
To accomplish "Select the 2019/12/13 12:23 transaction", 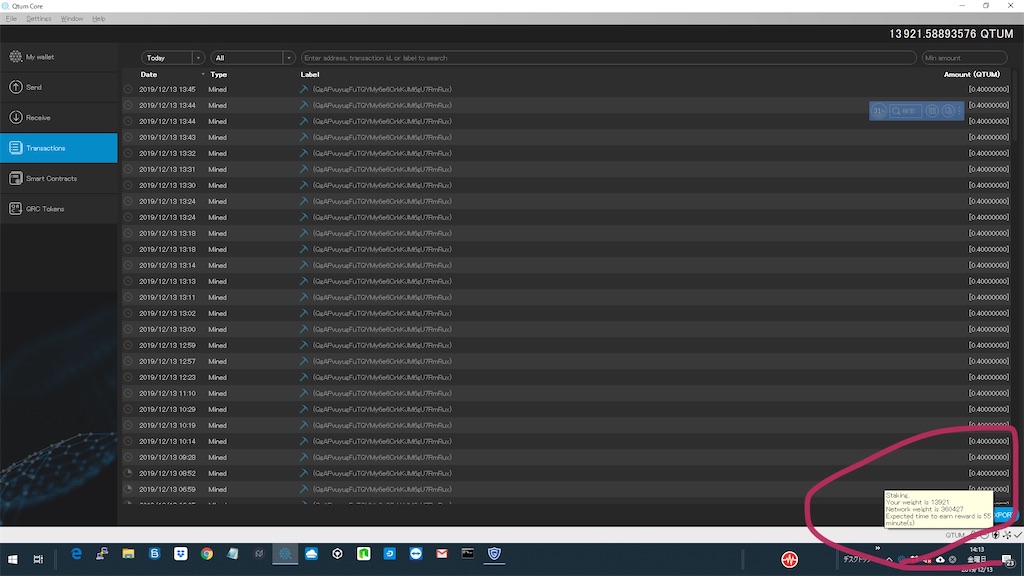I will pos(566,377).
